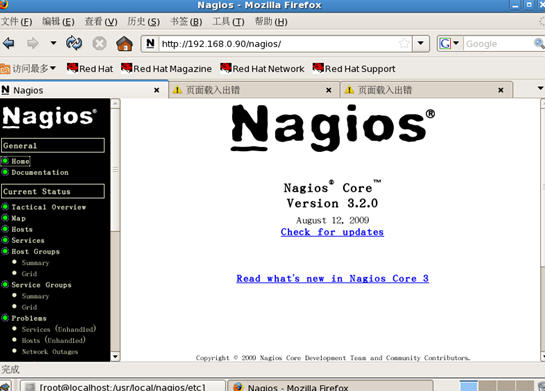545x391 pixels.
Task: Go back with the Back arrow
Action: [9, 43]
